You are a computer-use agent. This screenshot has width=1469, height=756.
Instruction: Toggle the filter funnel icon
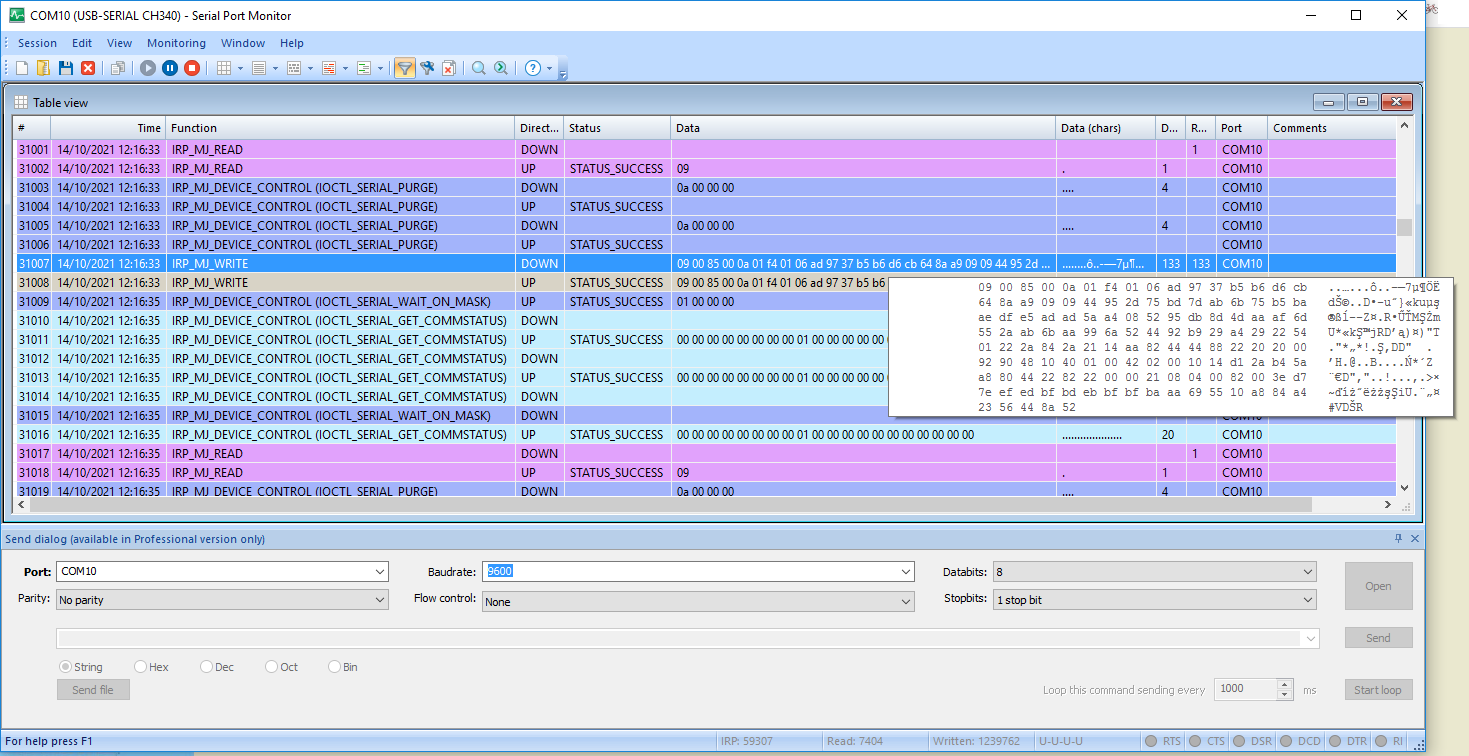pyautogui.click(x=404, y=68)
